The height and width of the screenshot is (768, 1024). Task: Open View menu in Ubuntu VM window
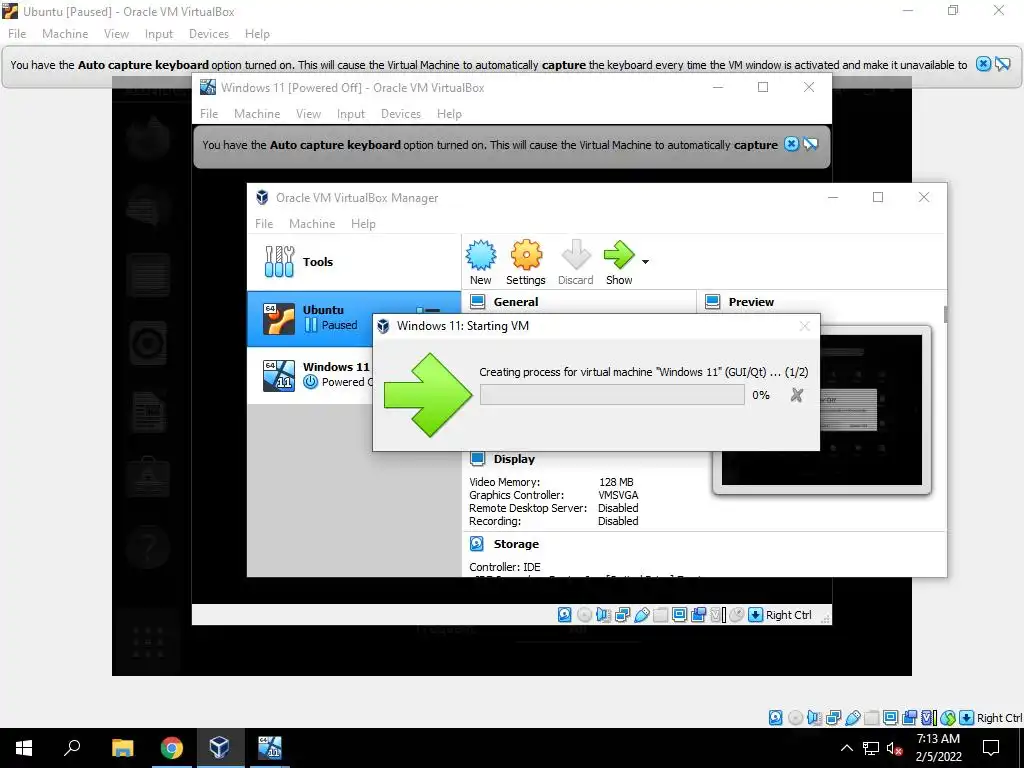coord(116,34)
